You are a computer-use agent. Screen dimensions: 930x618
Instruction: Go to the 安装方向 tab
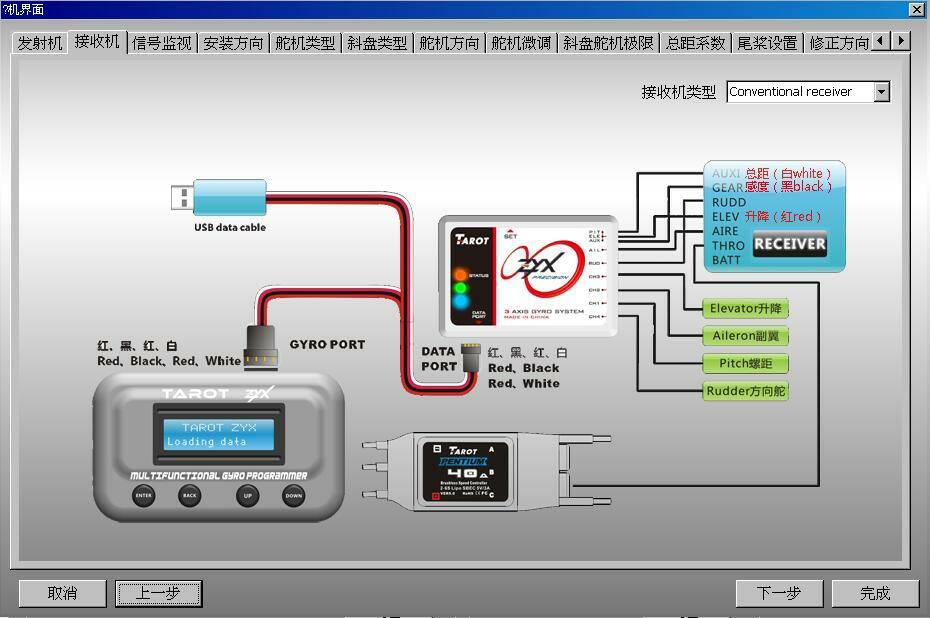(x=233, y=43)
